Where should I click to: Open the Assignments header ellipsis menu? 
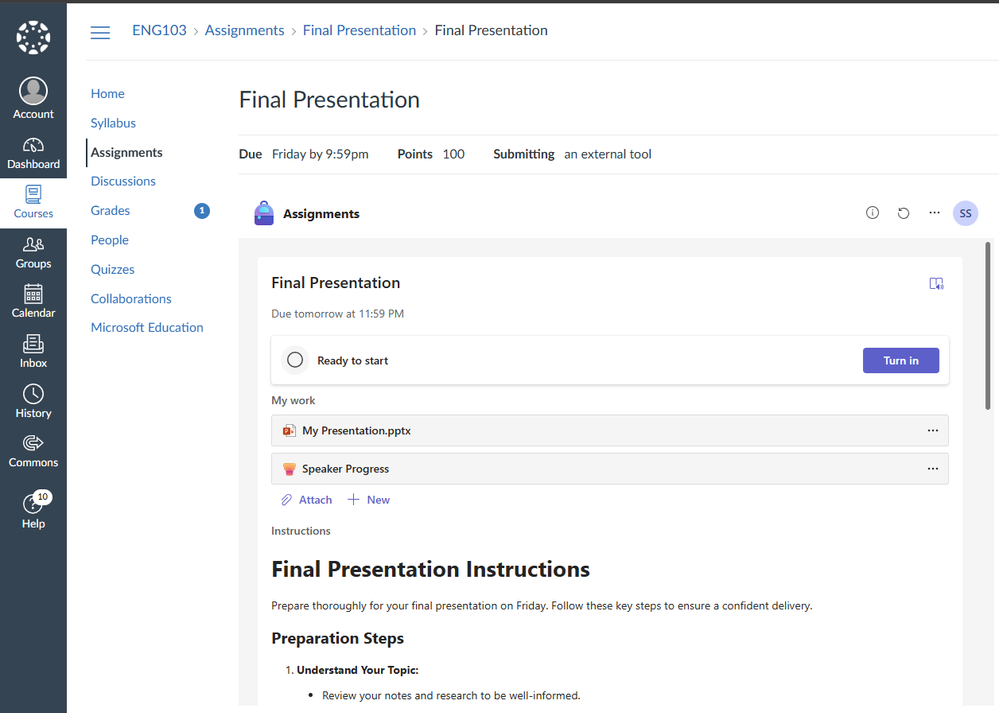coord(934,213)
